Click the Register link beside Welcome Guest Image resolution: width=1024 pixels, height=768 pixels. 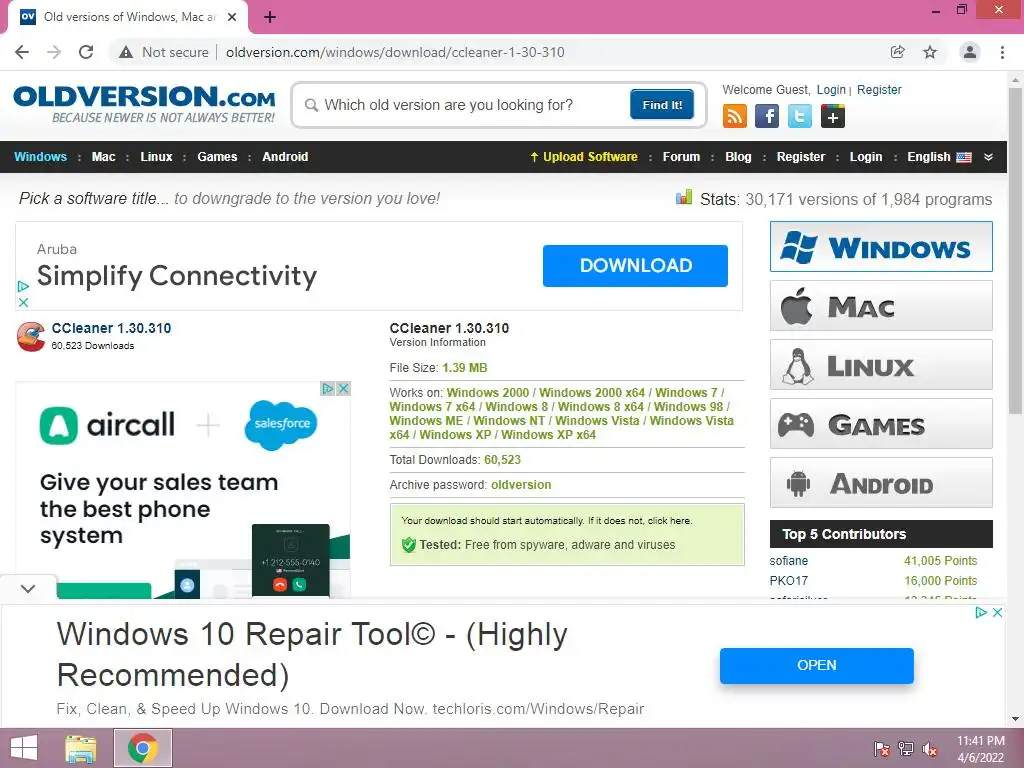point(879,89)
